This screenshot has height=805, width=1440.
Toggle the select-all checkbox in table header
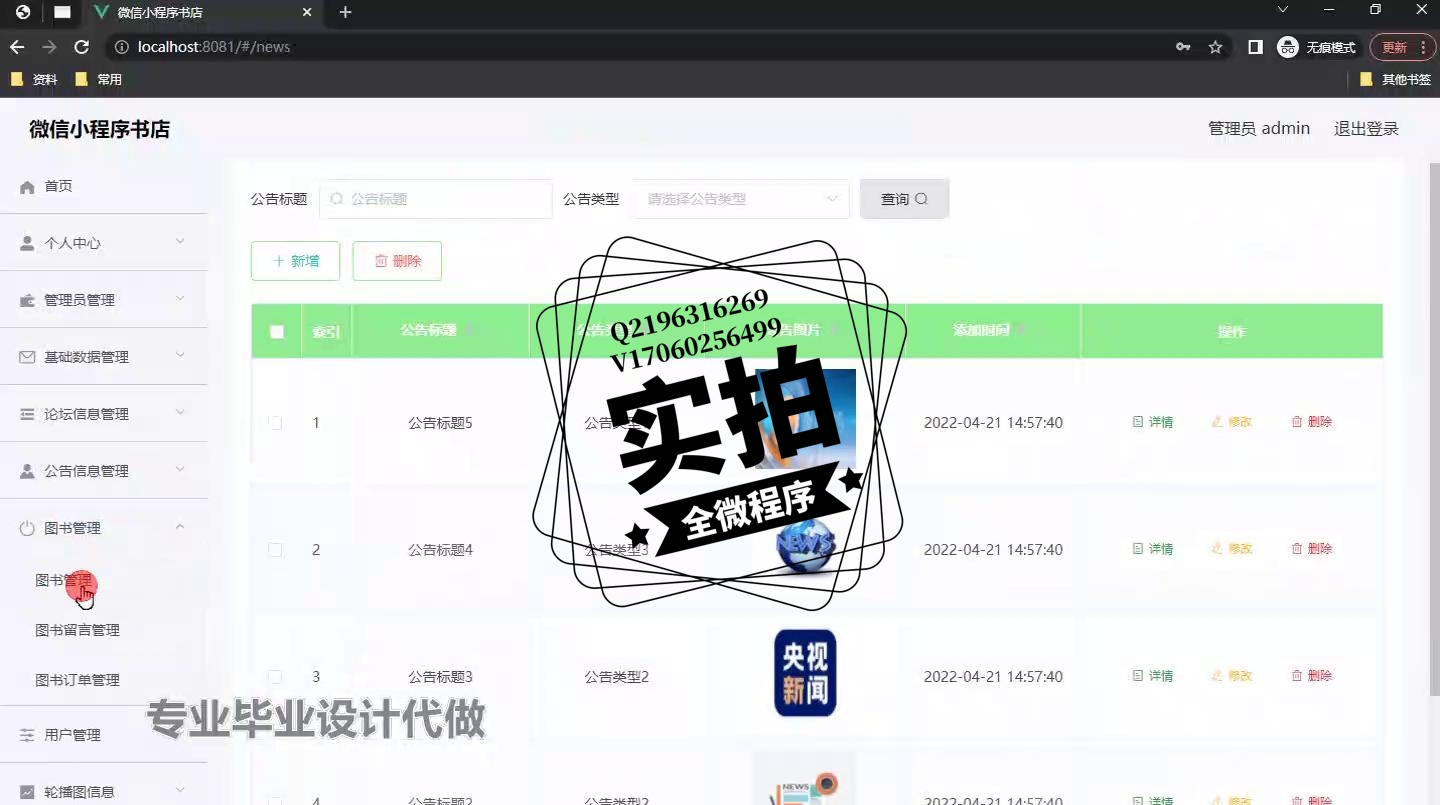coord(277,332)
